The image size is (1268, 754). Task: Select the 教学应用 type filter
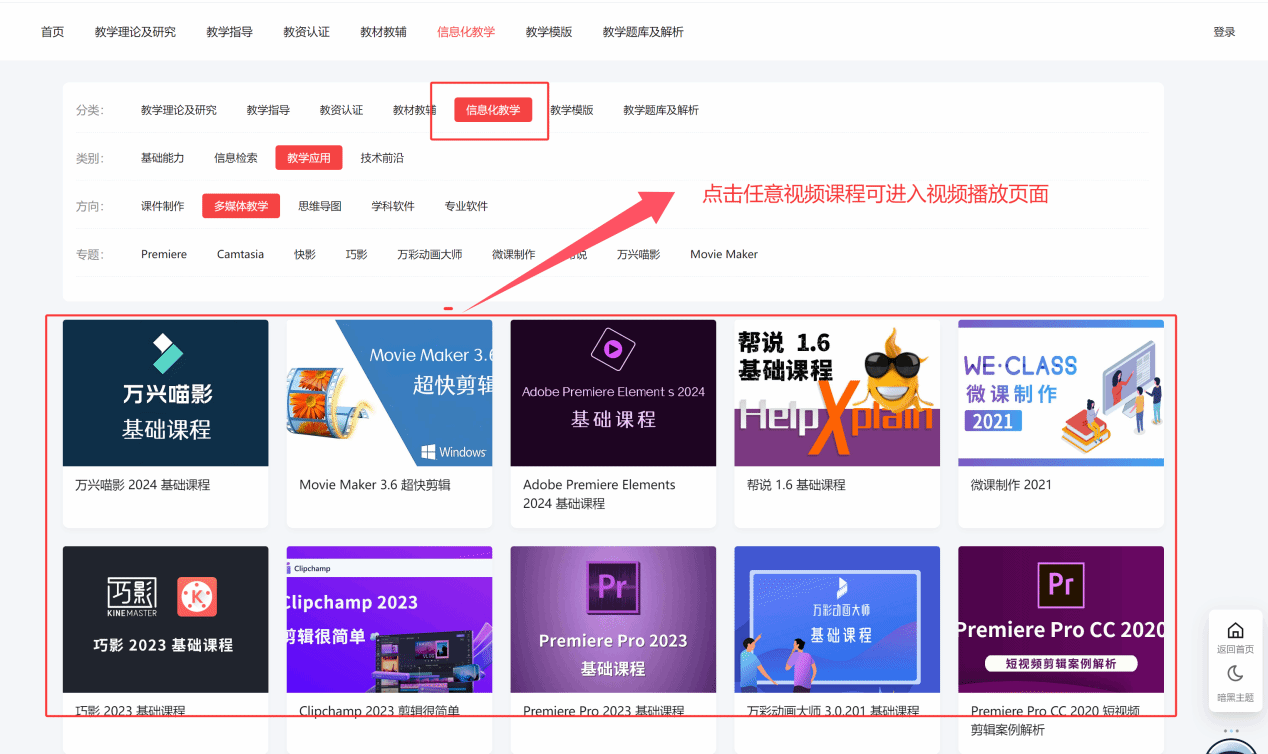click(309, 158)
